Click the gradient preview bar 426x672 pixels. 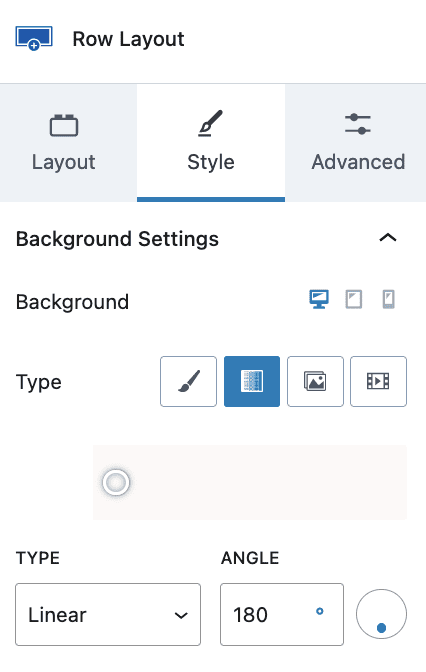click(250, 482)
